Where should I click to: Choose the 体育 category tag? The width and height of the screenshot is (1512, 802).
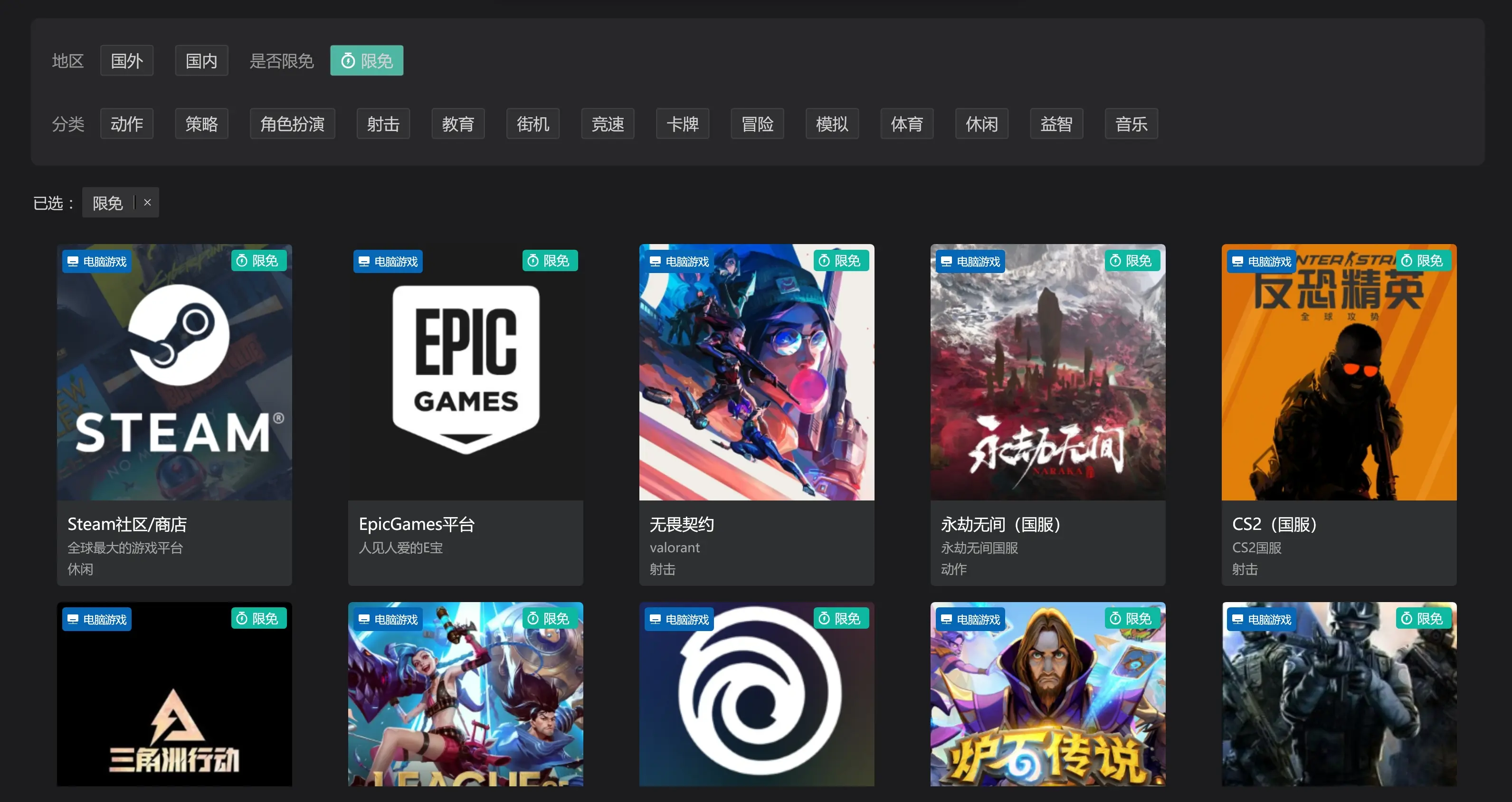(x=907, y=124)
